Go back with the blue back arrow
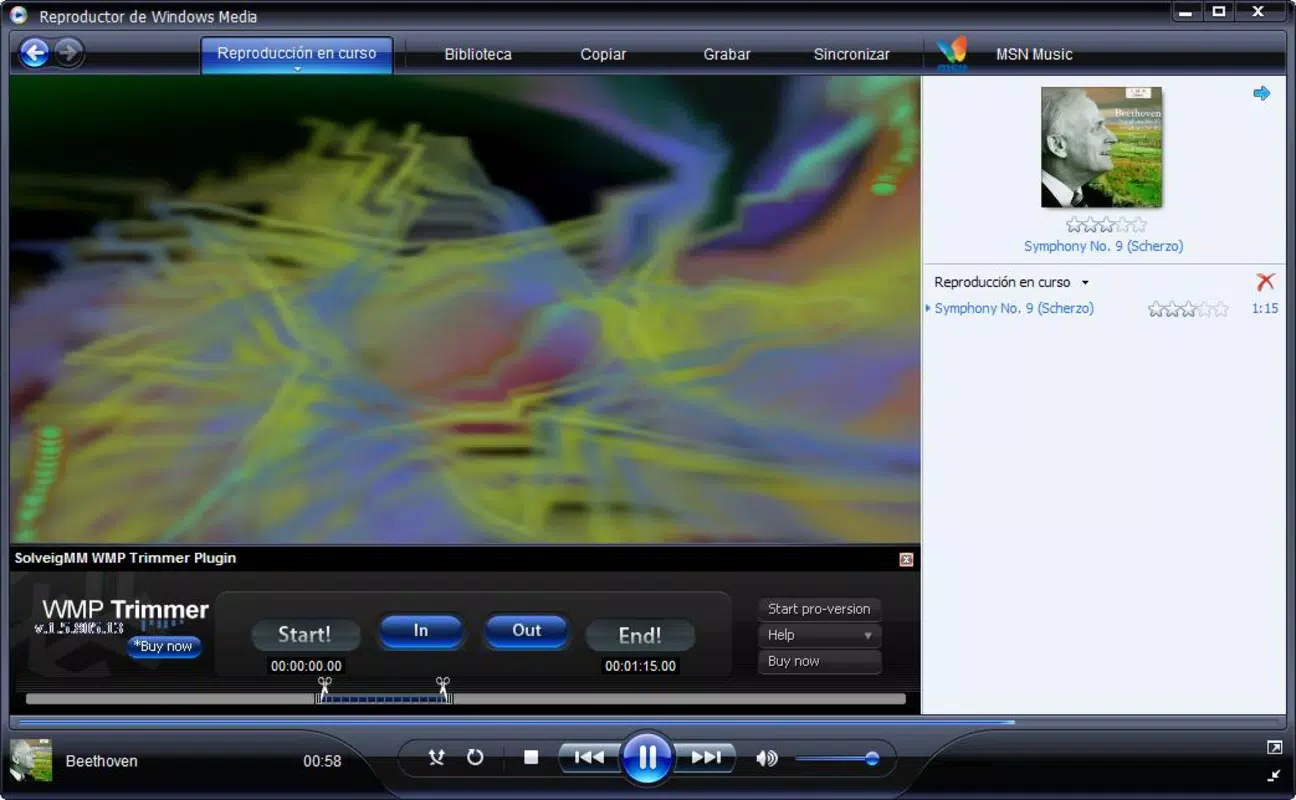The width and height of the screenshot is (1296, 800). [34, 53]
